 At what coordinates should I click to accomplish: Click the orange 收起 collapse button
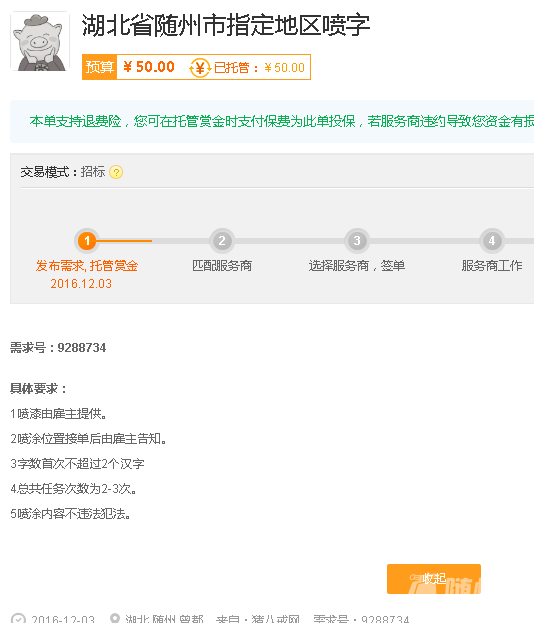click(x=434, y=579)
